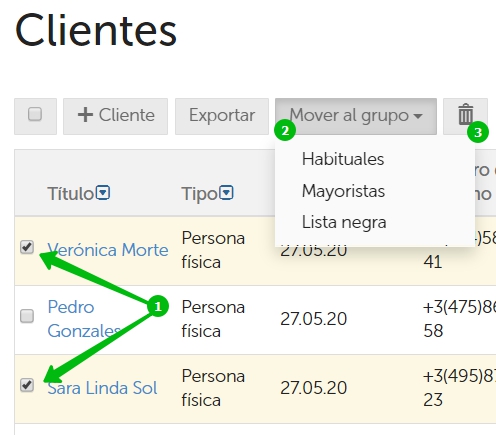Viewport: 496px width, 435px height.
Task: Click the green number 1 marker
Action: [158, 306]
